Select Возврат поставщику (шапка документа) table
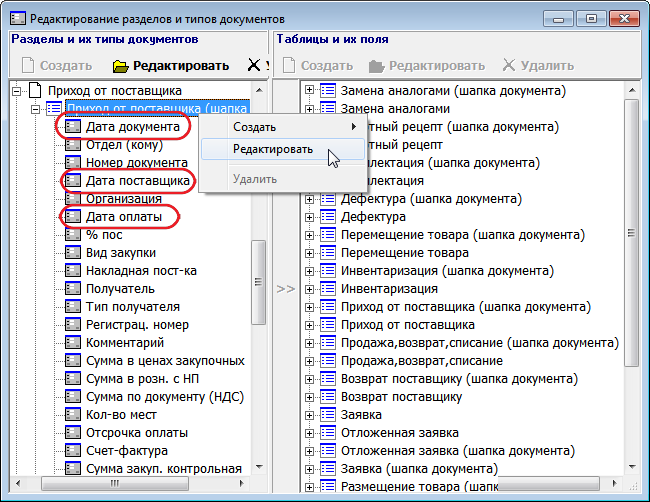Viewport: 650px width, 502px height. (x=459, y=379)
